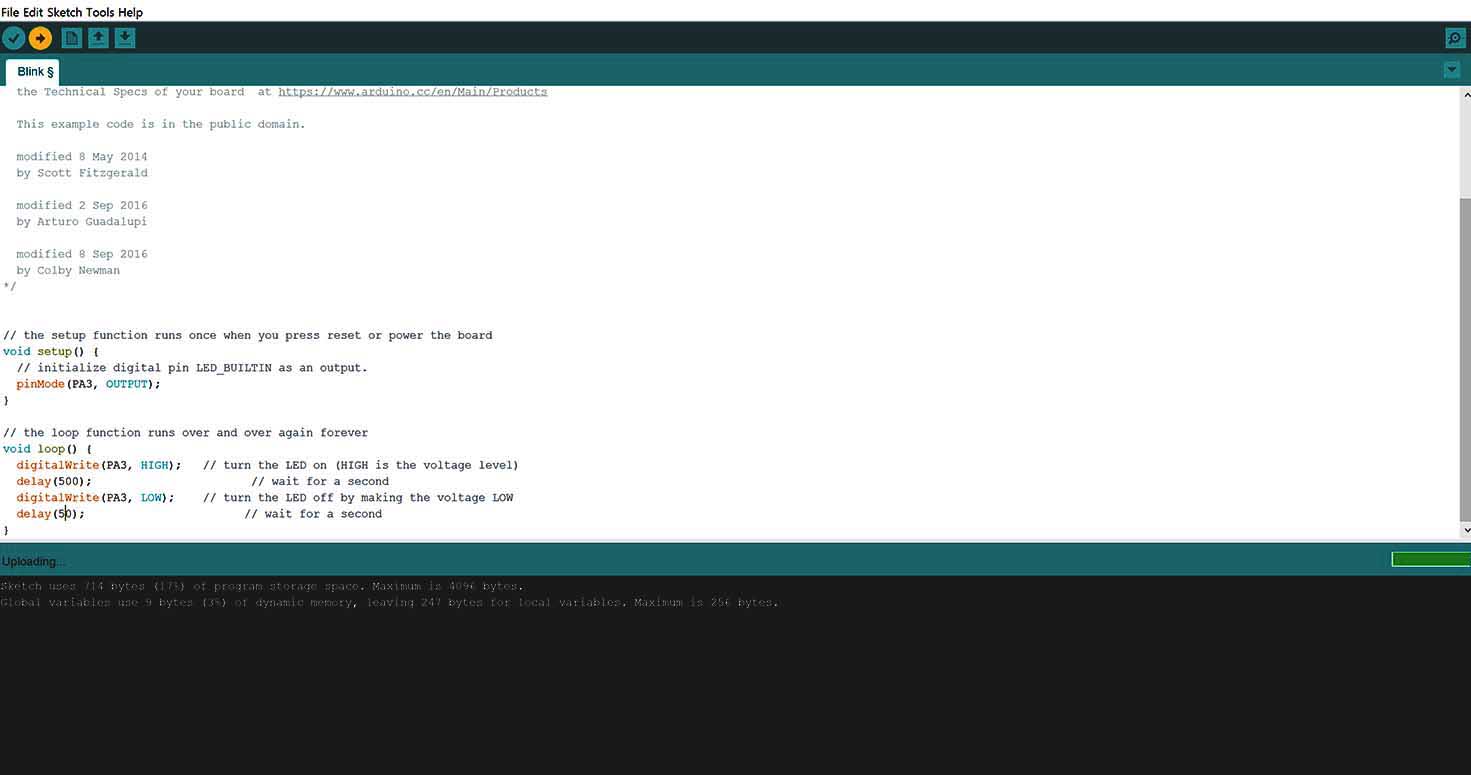Click the 'Sketch uses 714 bytes' console line
Screen dimensions: 1471x775
tap(262, 586)
